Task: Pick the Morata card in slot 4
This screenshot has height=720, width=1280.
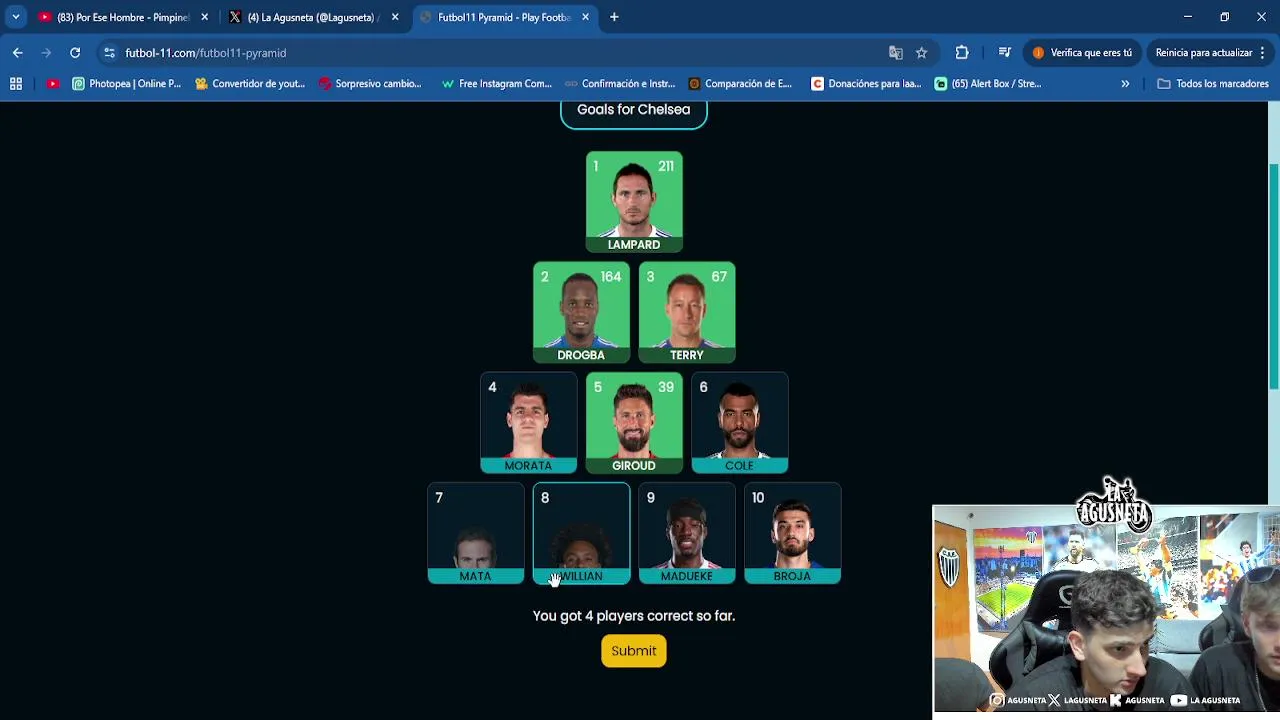Action: click(528, 422)
